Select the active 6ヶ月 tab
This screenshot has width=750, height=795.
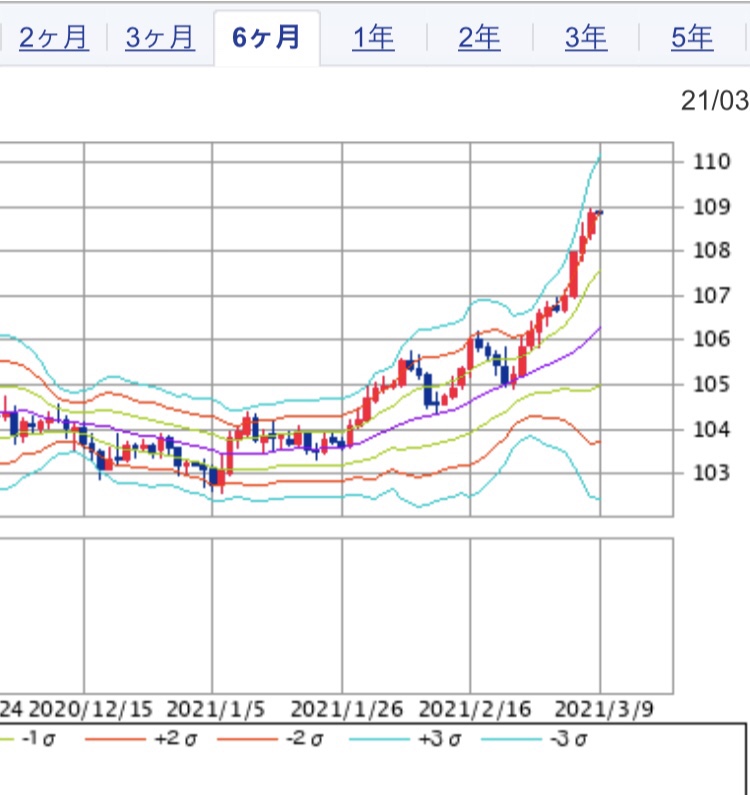coord(266,38)
